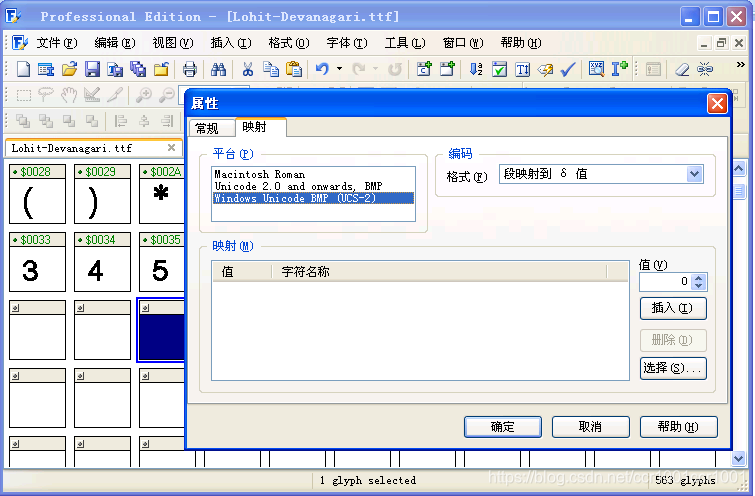The height and width of the screenshot is (496, 755).
Task: Click the green checkmark window icon
Action: tap(499, 69)
